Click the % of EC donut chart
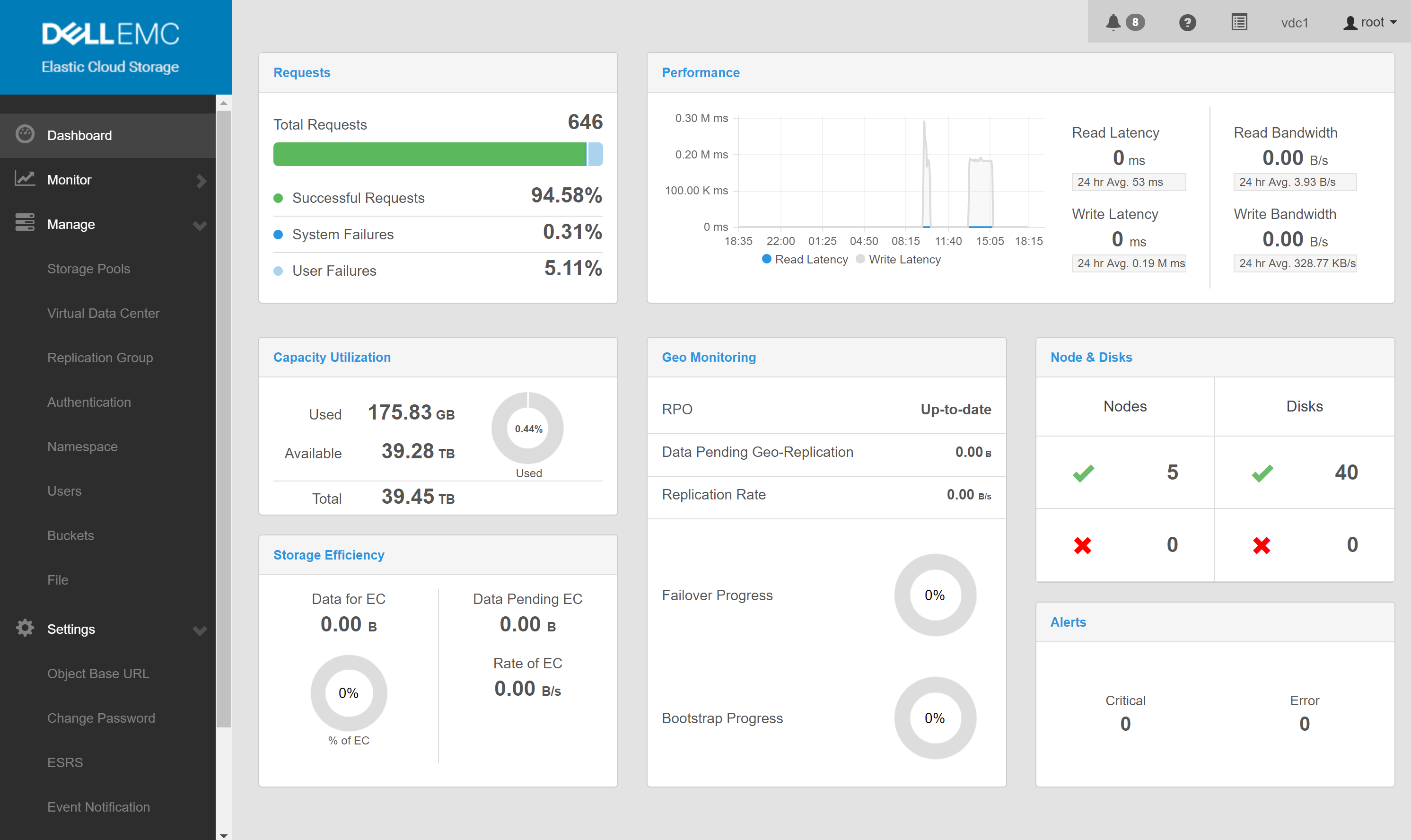The image size is (1411, 840). point(349,693)
